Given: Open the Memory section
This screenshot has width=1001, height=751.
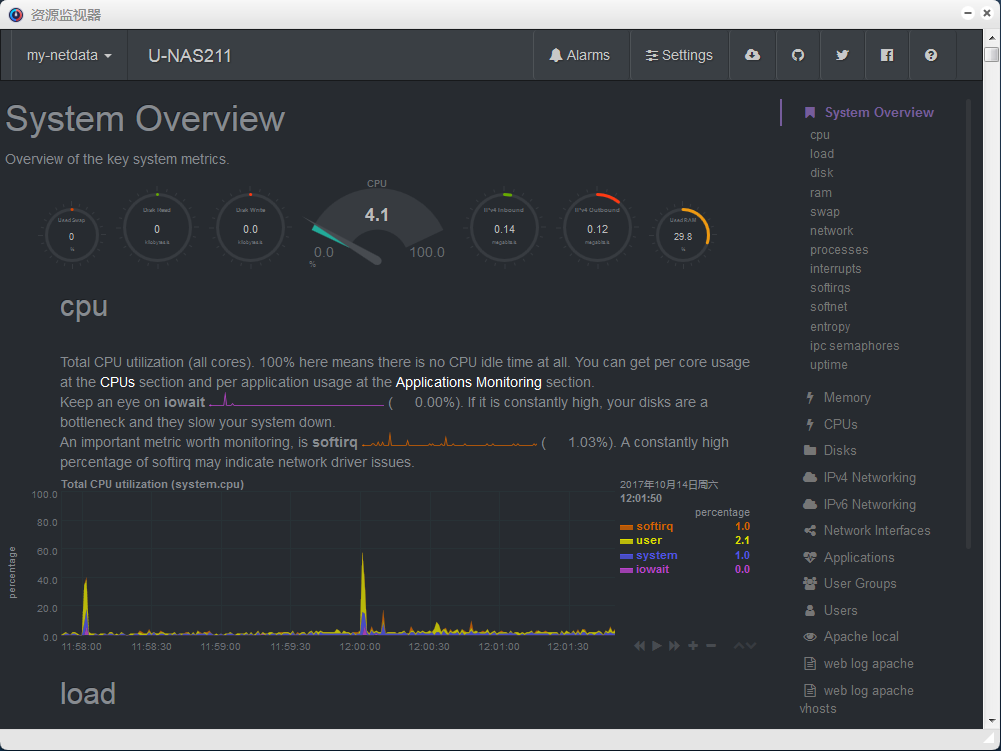Looking at the screenshot, I should coord(838,398).
